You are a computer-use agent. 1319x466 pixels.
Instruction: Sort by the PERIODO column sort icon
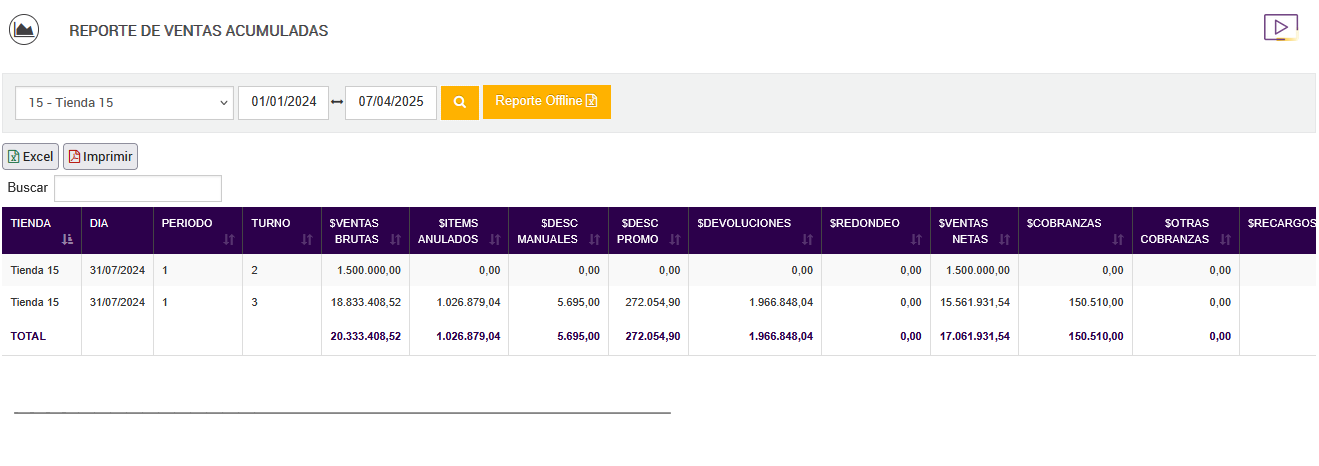[229, 239]
